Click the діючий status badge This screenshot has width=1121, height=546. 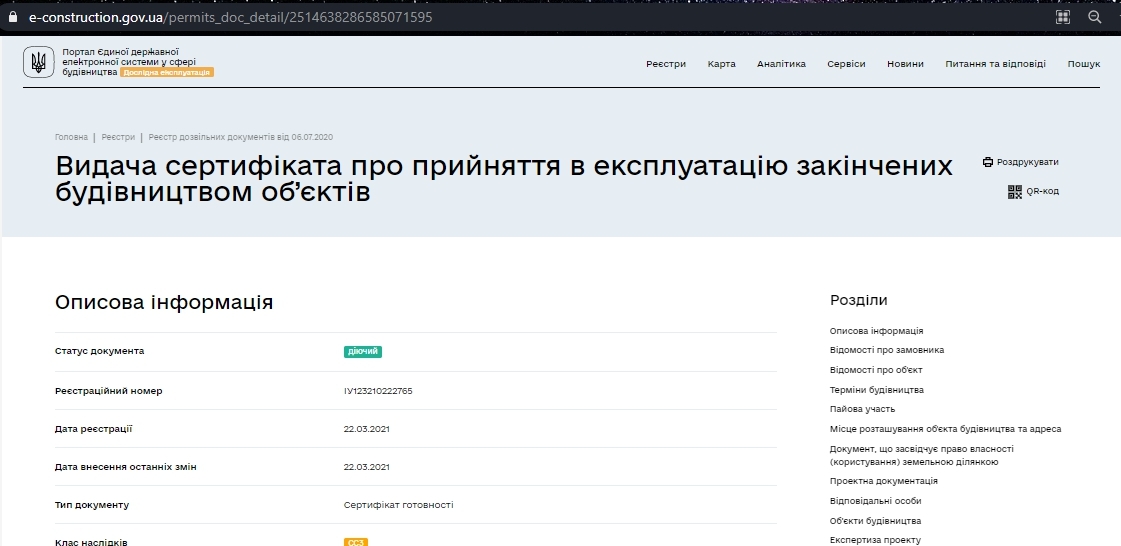click(x=362, y=352)
